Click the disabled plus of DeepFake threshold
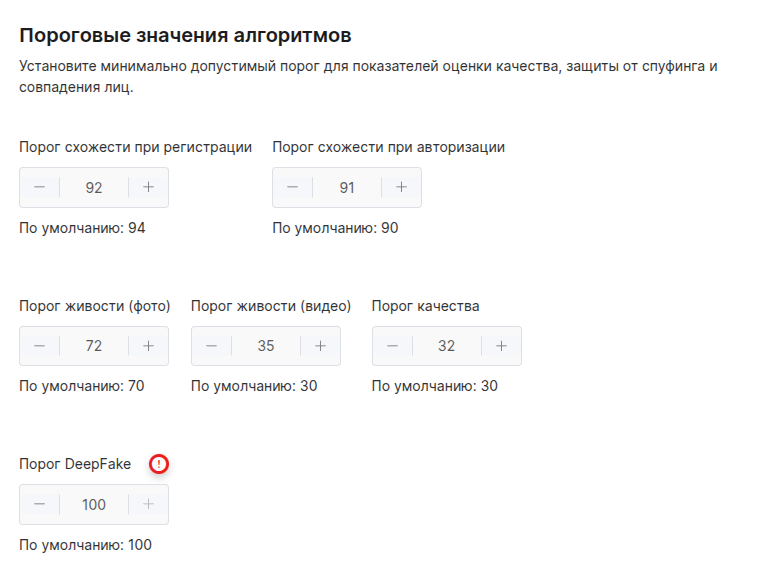Viewport: 770px width, 572px height. tap(148, 504)
